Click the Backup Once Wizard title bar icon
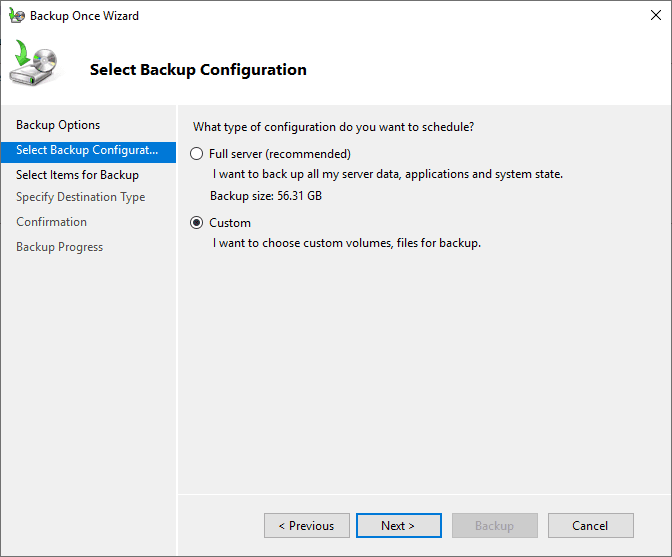The image size is (672, 557). click(x=17, y=16)
